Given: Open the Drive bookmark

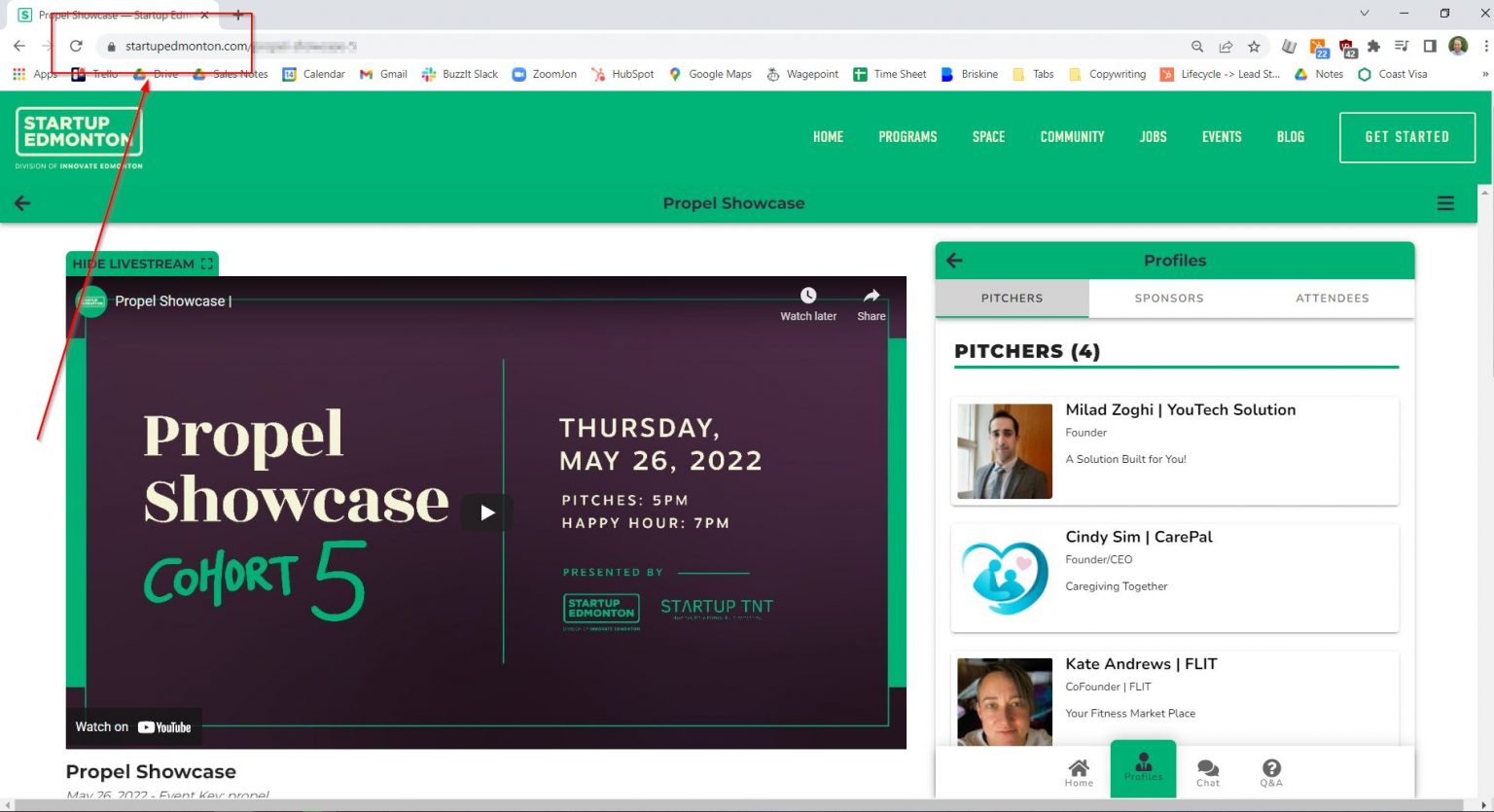Looking at the screenshot, I should point(156,74).
